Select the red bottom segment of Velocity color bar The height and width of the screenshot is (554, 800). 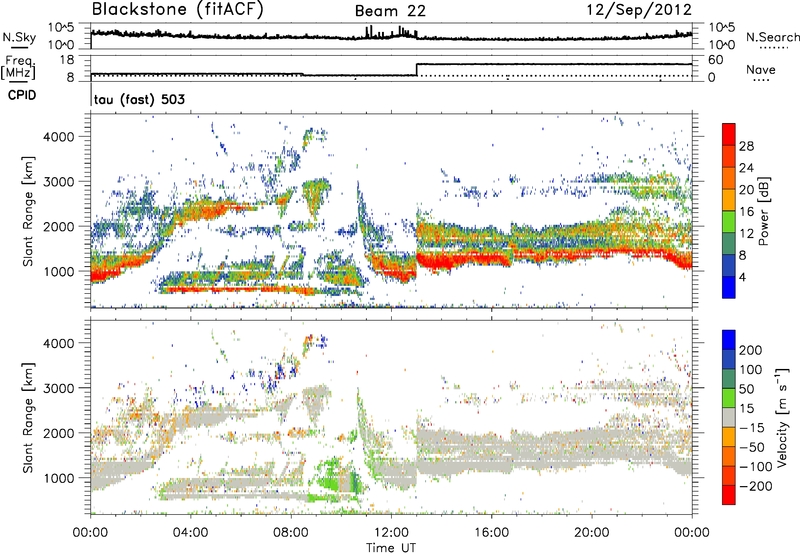(x=729, y=495)
